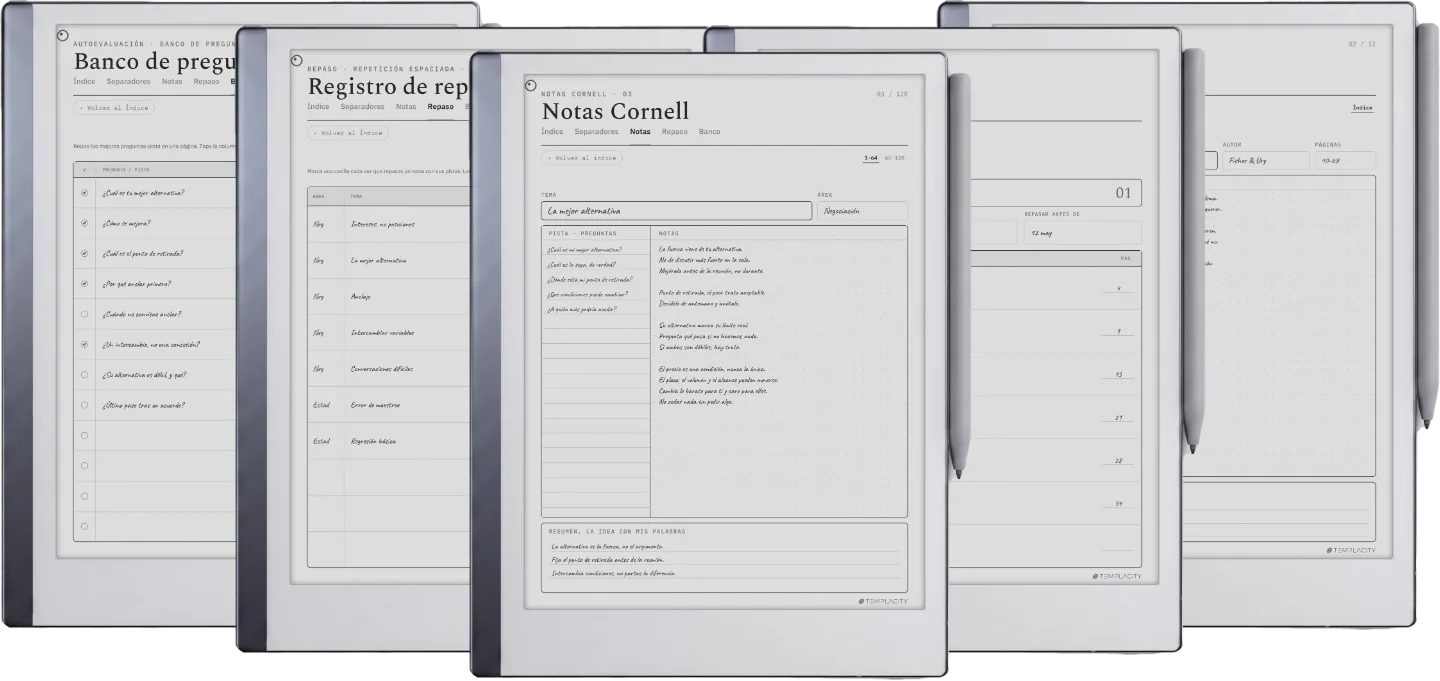Viewport: 1440px width, 681px height.
Task: Open page number 15 in the contents list
Action: (1118, 375)
